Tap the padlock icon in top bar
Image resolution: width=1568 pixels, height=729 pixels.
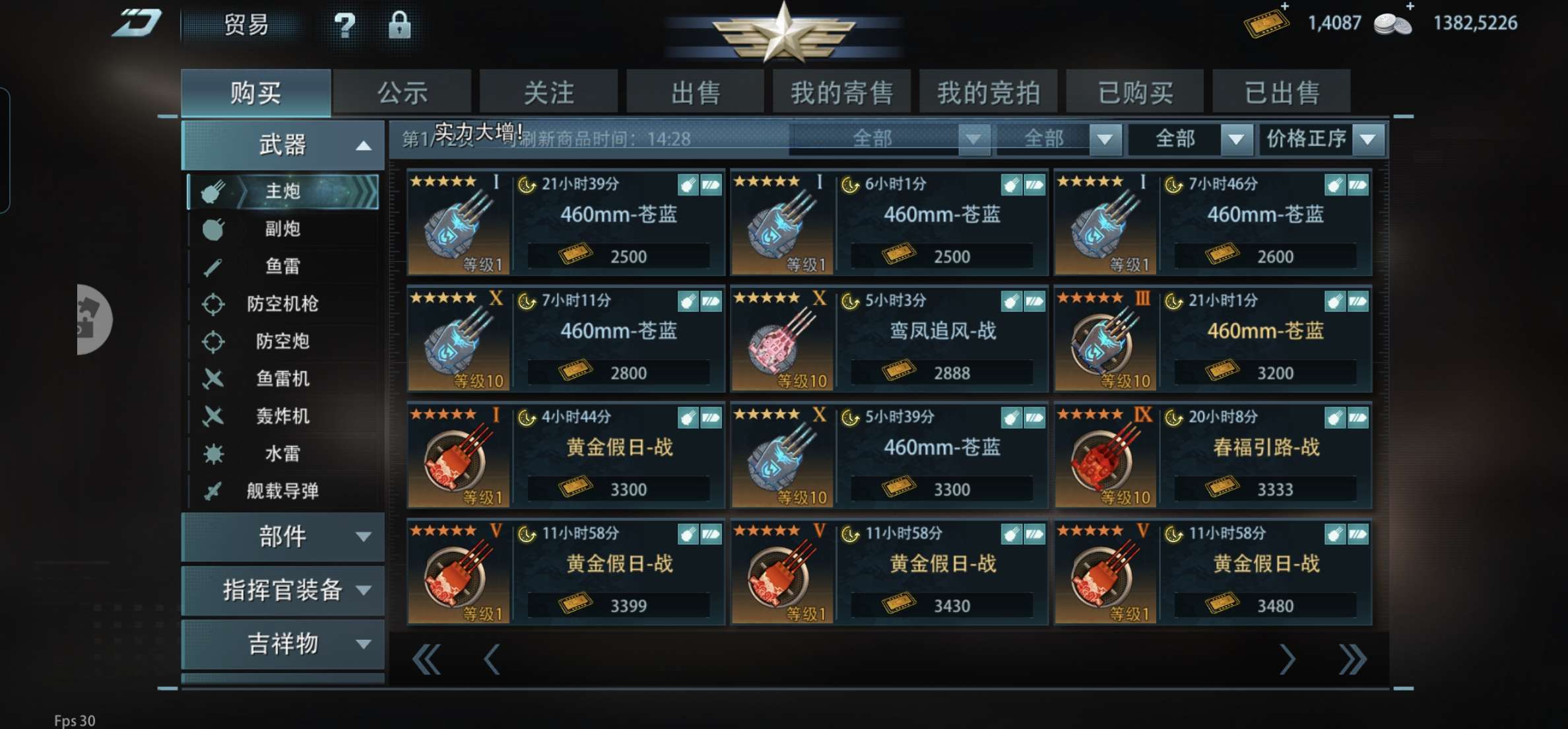click(399, 25)
